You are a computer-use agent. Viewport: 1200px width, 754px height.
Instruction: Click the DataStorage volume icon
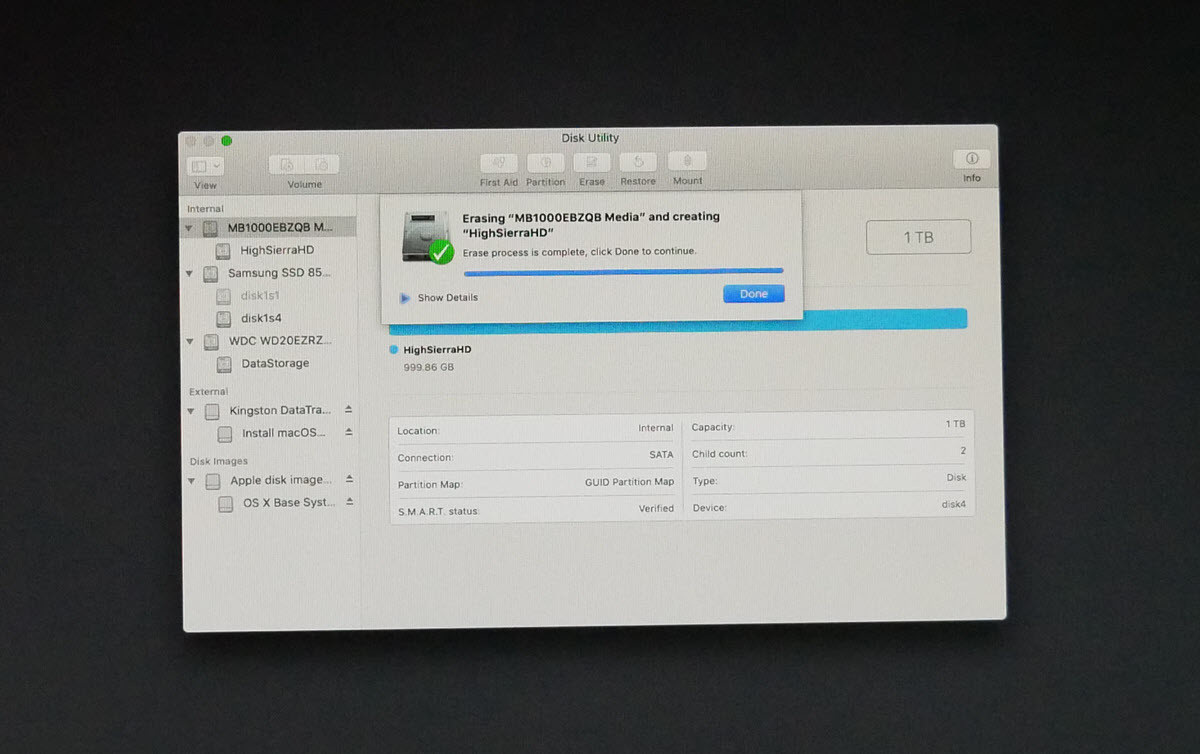pos(225,365)
